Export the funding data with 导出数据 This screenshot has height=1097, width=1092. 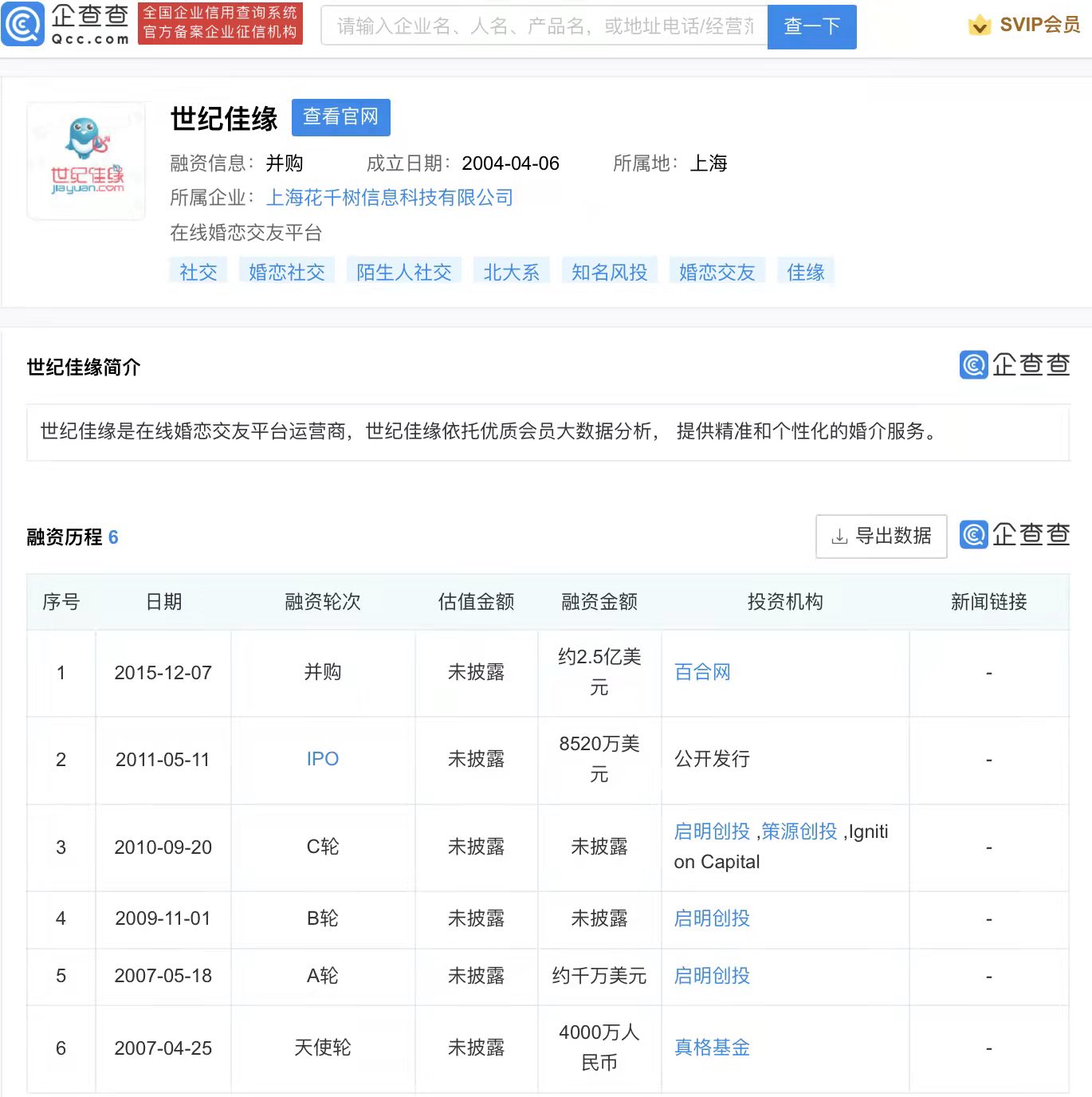[881, 537]
